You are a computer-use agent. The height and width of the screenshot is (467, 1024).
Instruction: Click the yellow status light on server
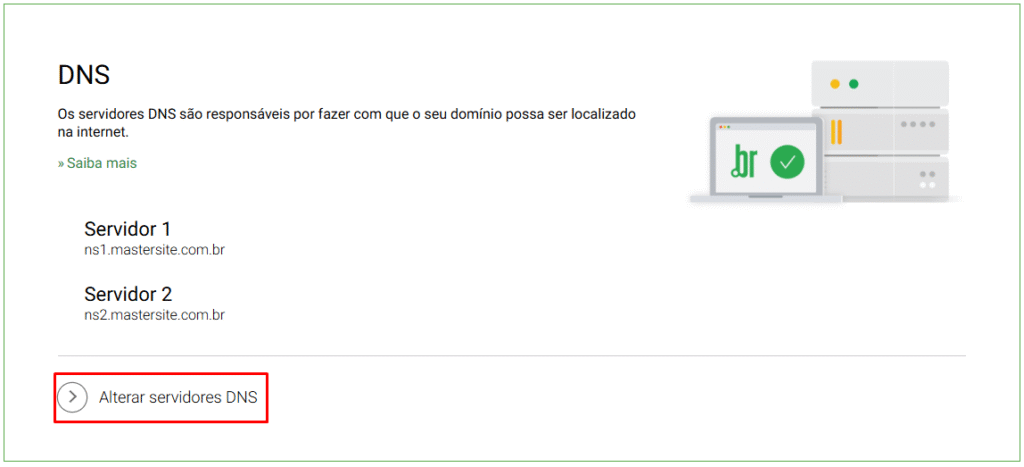click(834, 84)
